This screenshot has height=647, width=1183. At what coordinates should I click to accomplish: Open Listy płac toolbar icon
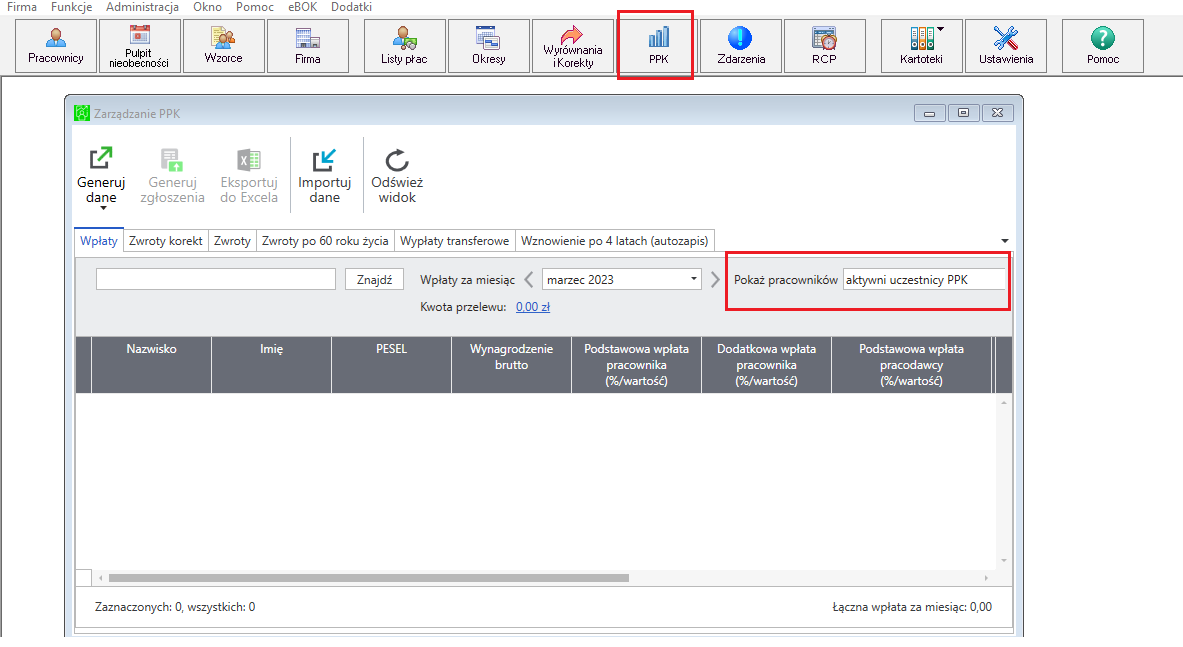(404, 46)
